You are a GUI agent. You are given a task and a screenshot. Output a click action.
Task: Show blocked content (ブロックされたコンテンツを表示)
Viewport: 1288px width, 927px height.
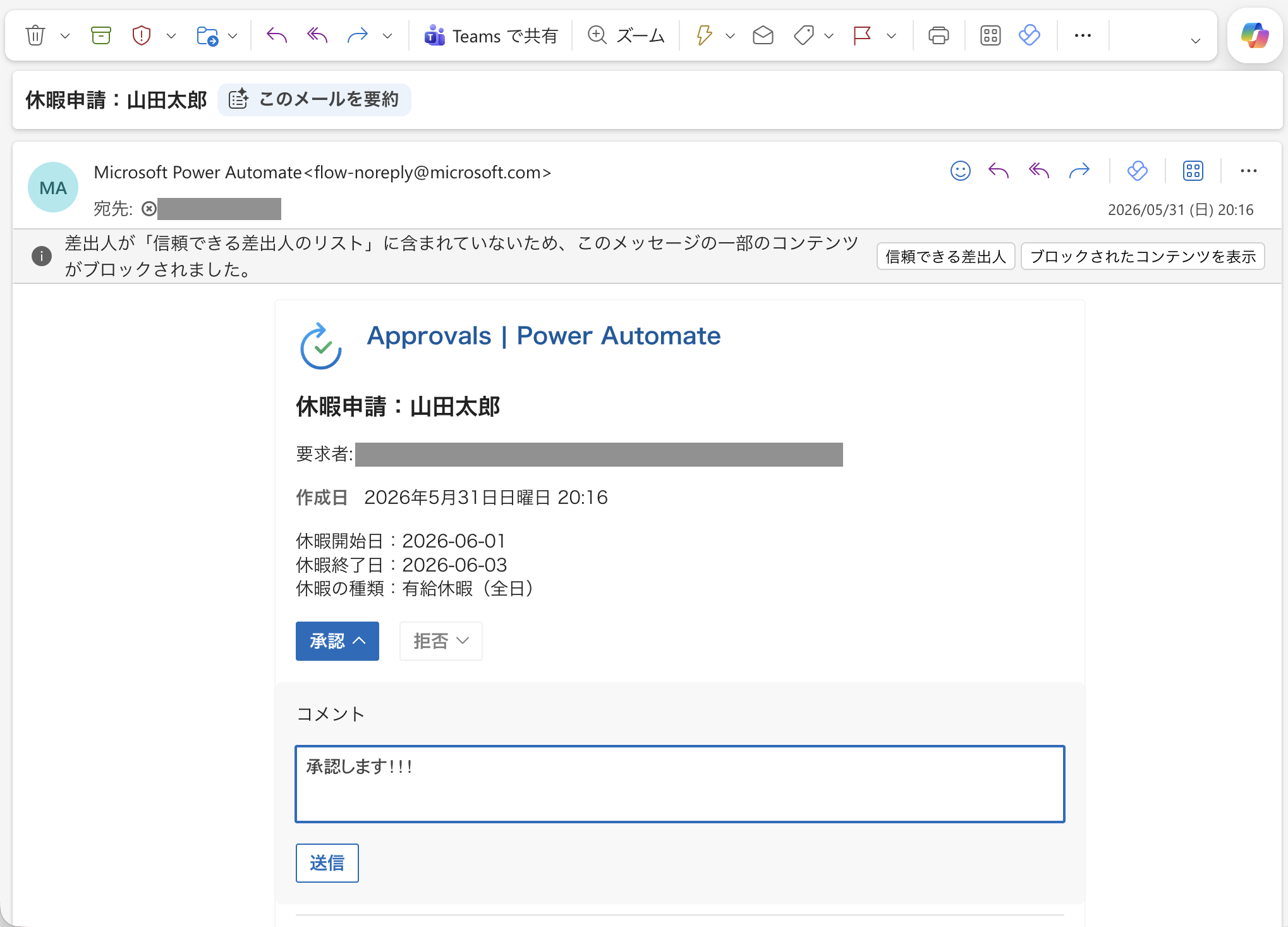pos(1143,256)
